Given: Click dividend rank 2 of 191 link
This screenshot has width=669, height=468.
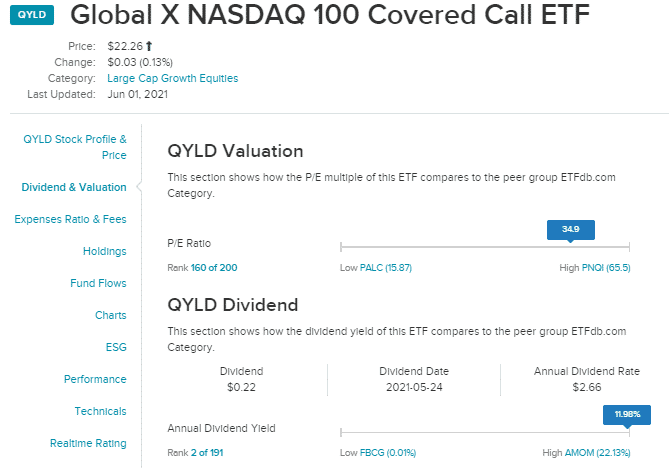Looking at the screenshot, I should 207,453.
